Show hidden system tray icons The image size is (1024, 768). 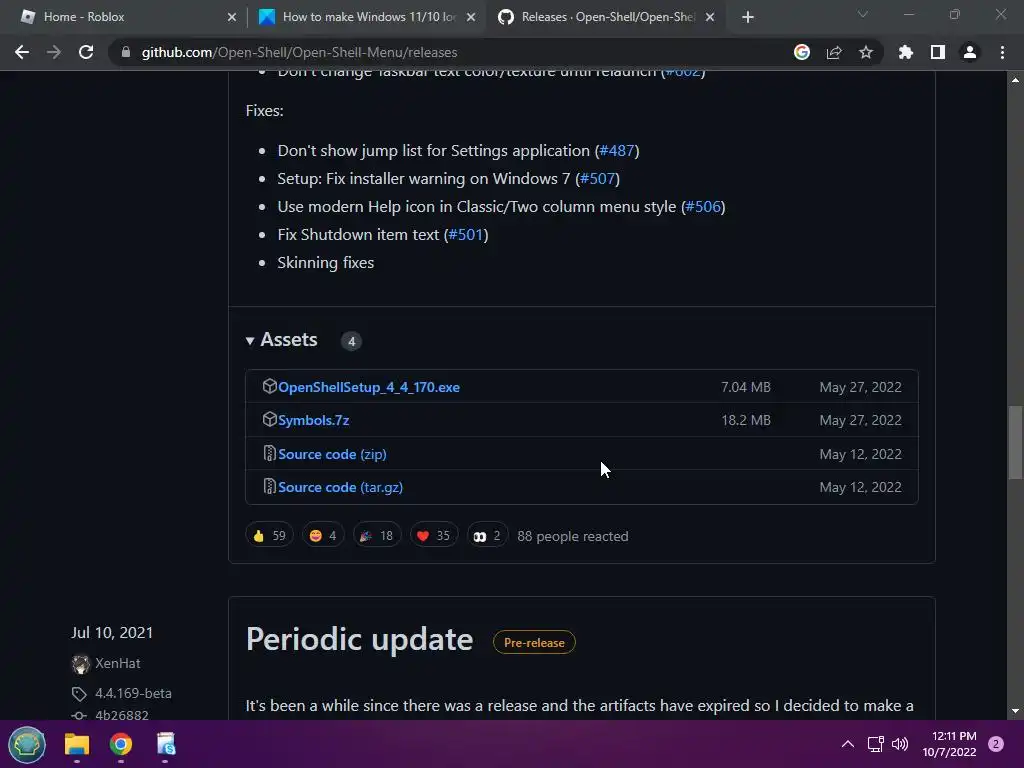pos(848,744)
